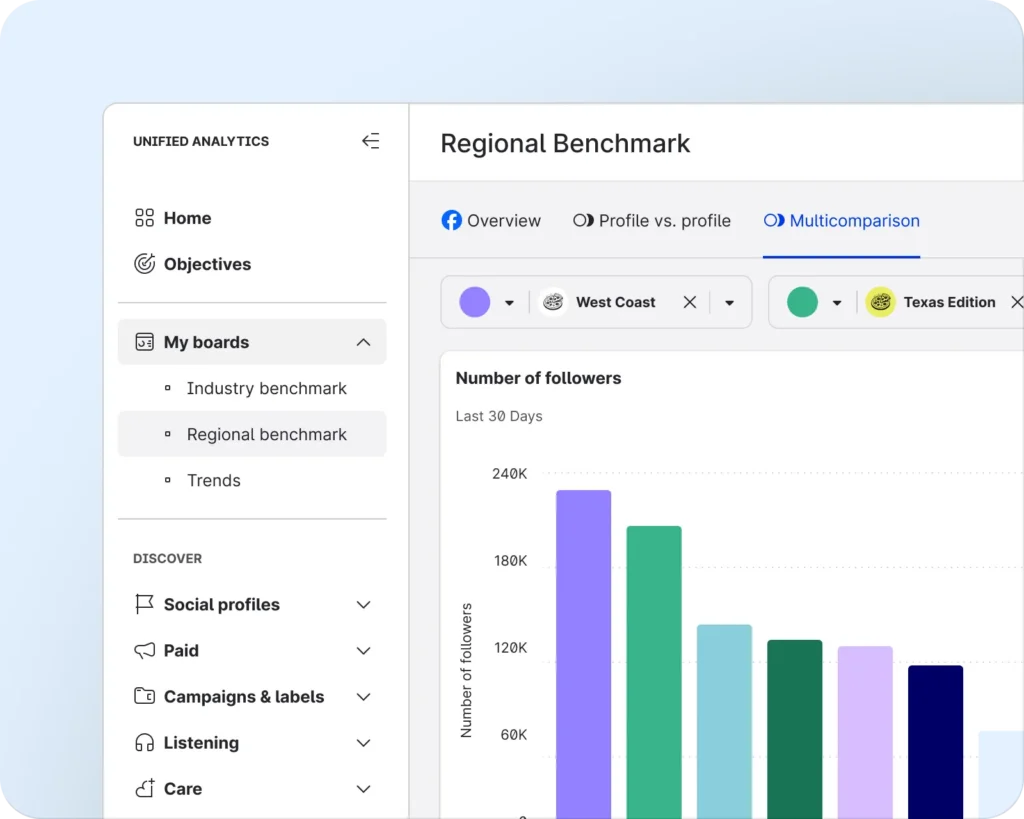
Task: Click the Listening headphones icon
Action: [144, 742]
